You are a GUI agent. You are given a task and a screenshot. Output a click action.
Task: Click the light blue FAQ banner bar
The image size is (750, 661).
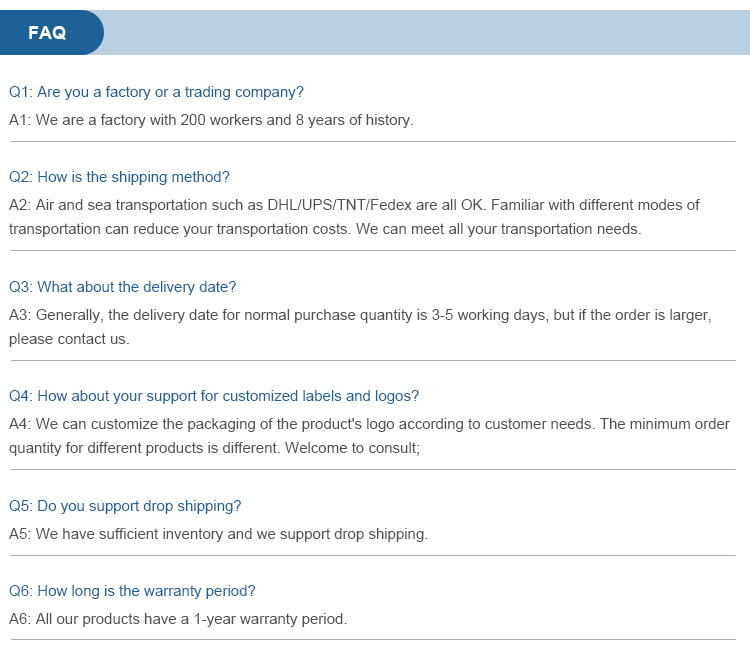(x=427, y=33)
